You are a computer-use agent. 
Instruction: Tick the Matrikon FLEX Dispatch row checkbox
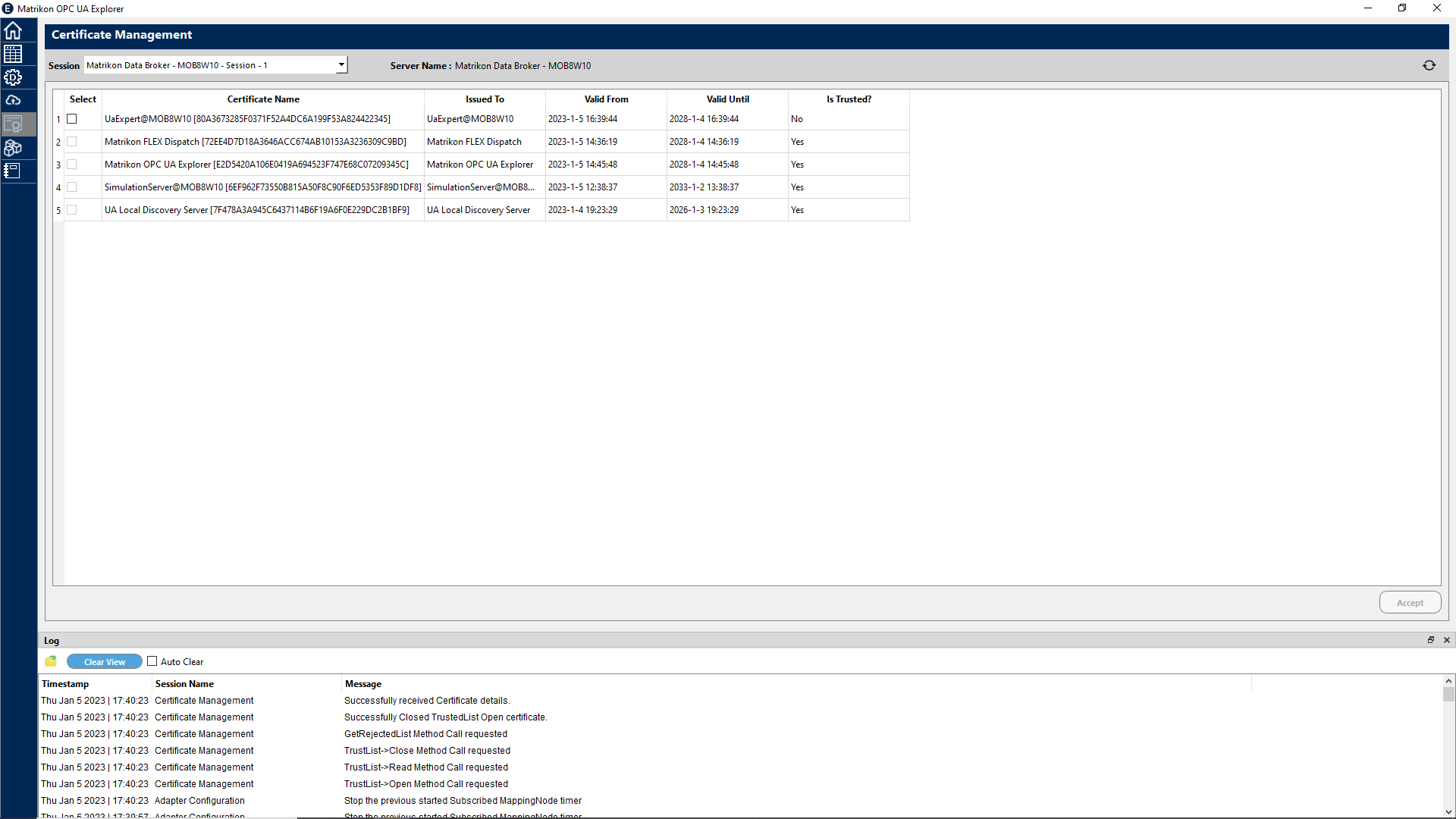click(72, 142)
